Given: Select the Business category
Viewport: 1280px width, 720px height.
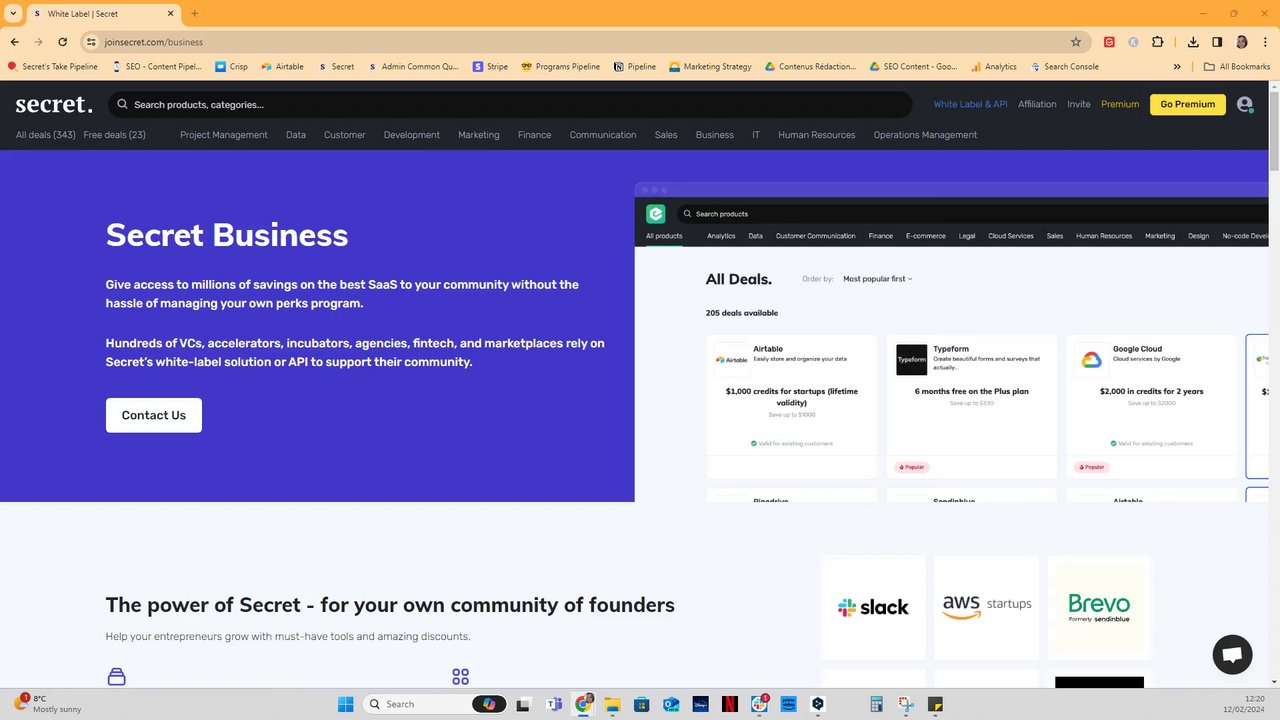Looking at the screenshot, I should click(x=715, y=135).
